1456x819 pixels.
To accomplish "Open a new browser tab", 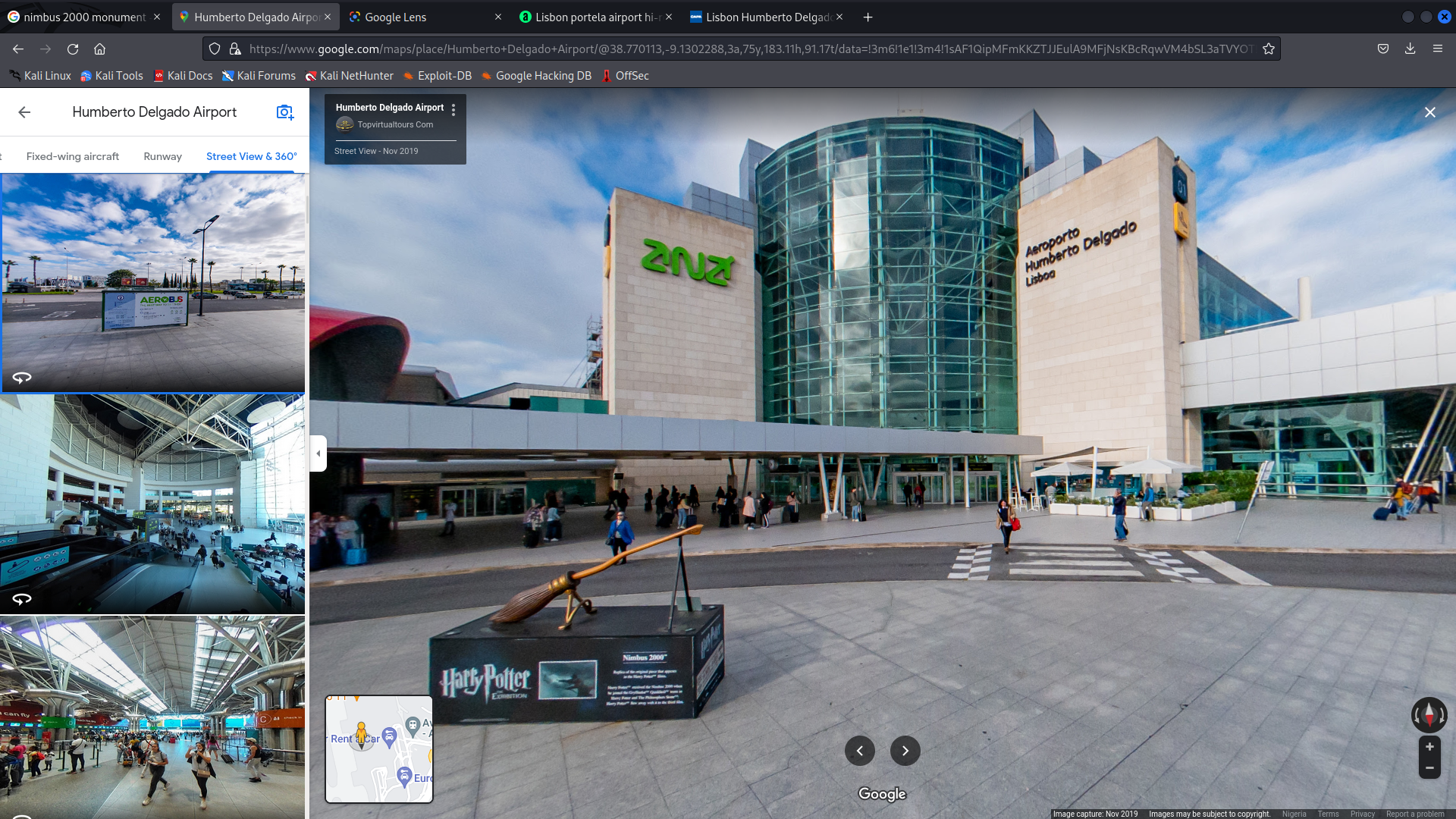I will pyautogui.click(x=868, y=17).
